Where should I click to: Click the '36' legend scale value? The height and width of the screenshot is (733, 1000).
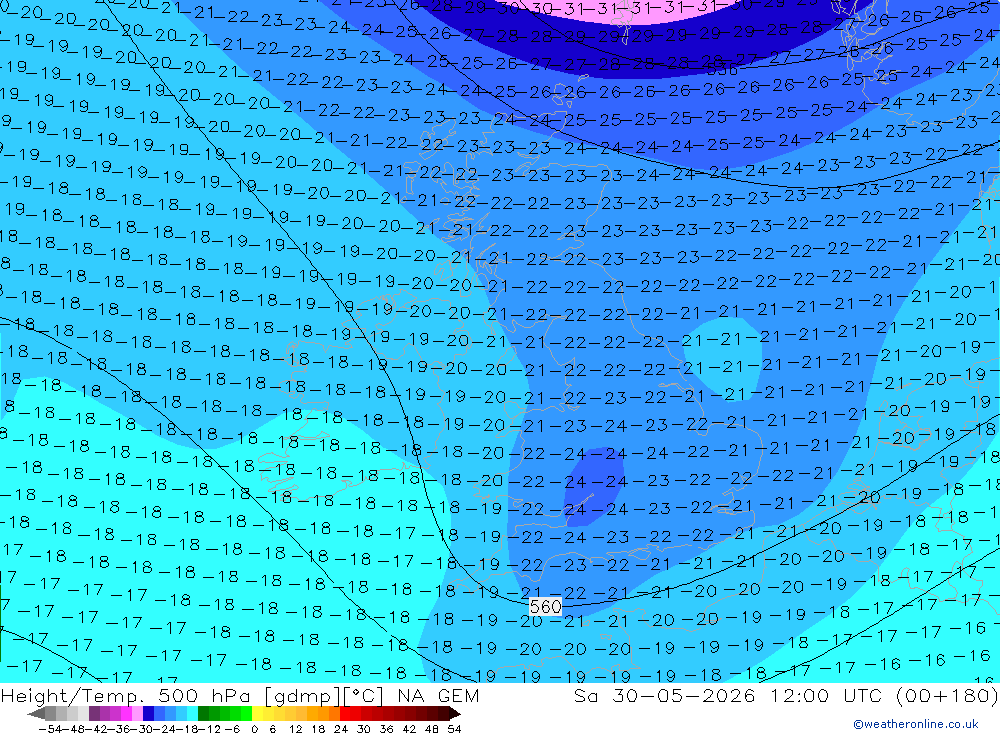click(x=386, y=729)
